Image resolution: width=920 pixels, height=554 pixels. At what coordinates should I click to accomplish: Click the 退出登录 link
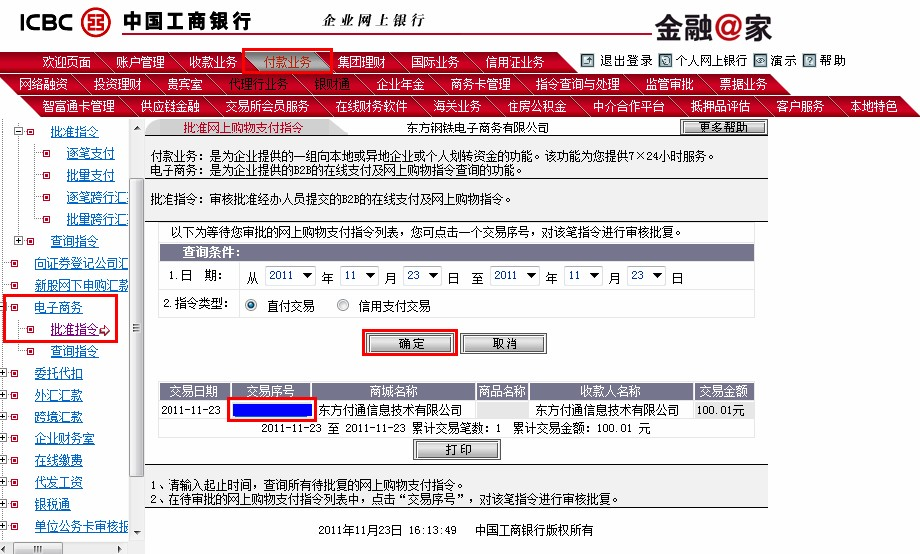tap(626, 60)
